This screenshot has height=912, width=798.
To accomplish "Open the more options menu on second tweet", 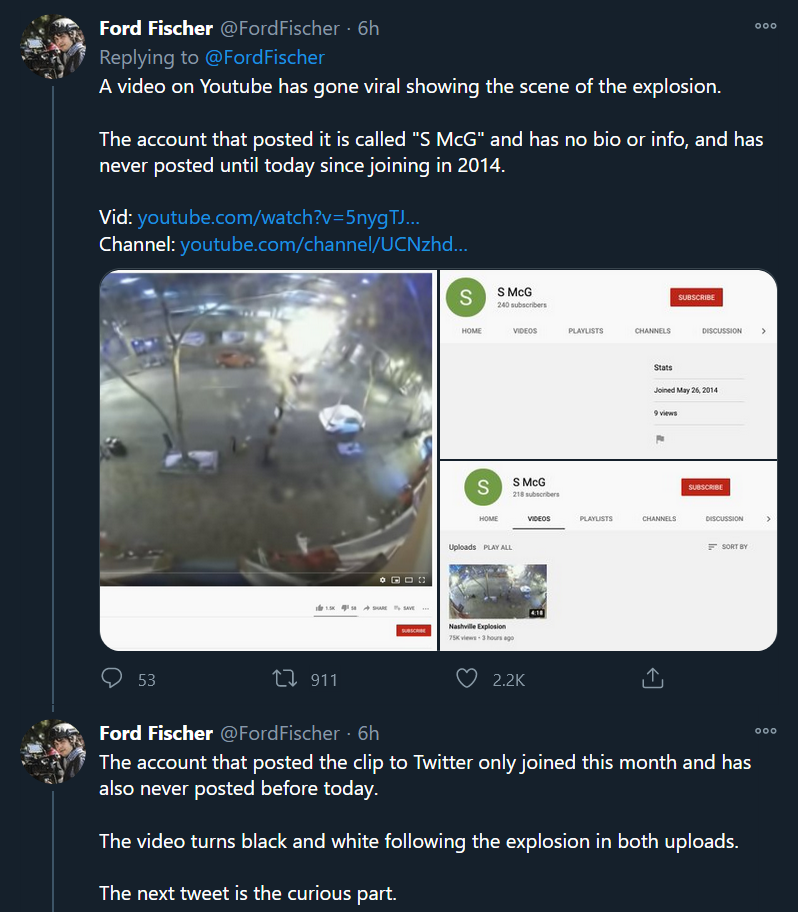I will tap(766, 731).
